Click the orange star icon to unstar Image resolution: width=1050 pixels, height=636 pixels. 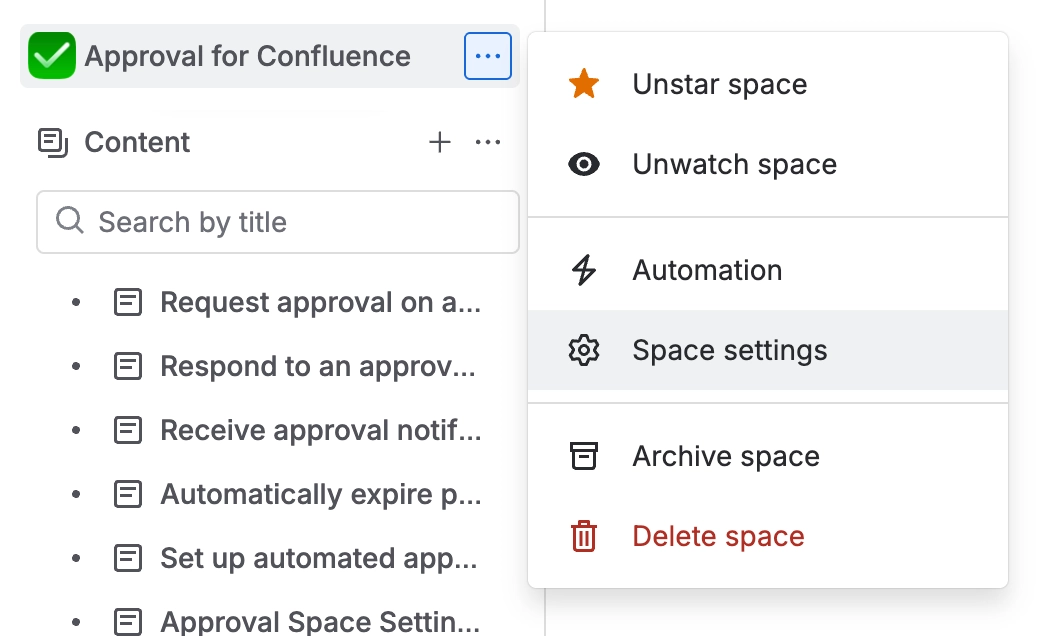(584, 84)
